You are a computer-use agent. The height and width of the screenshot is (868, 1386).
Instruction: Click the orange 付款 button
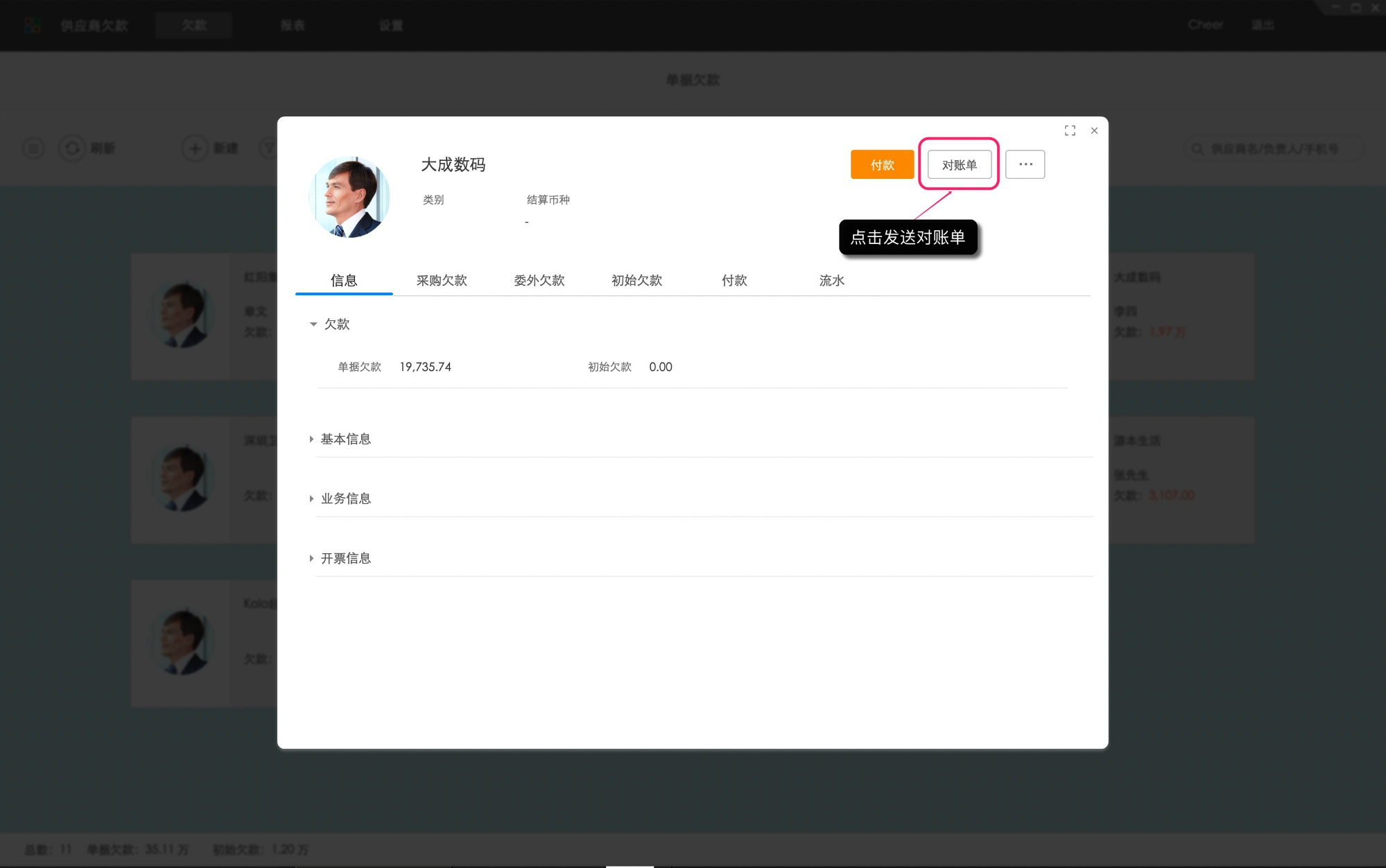coord(882,164)
